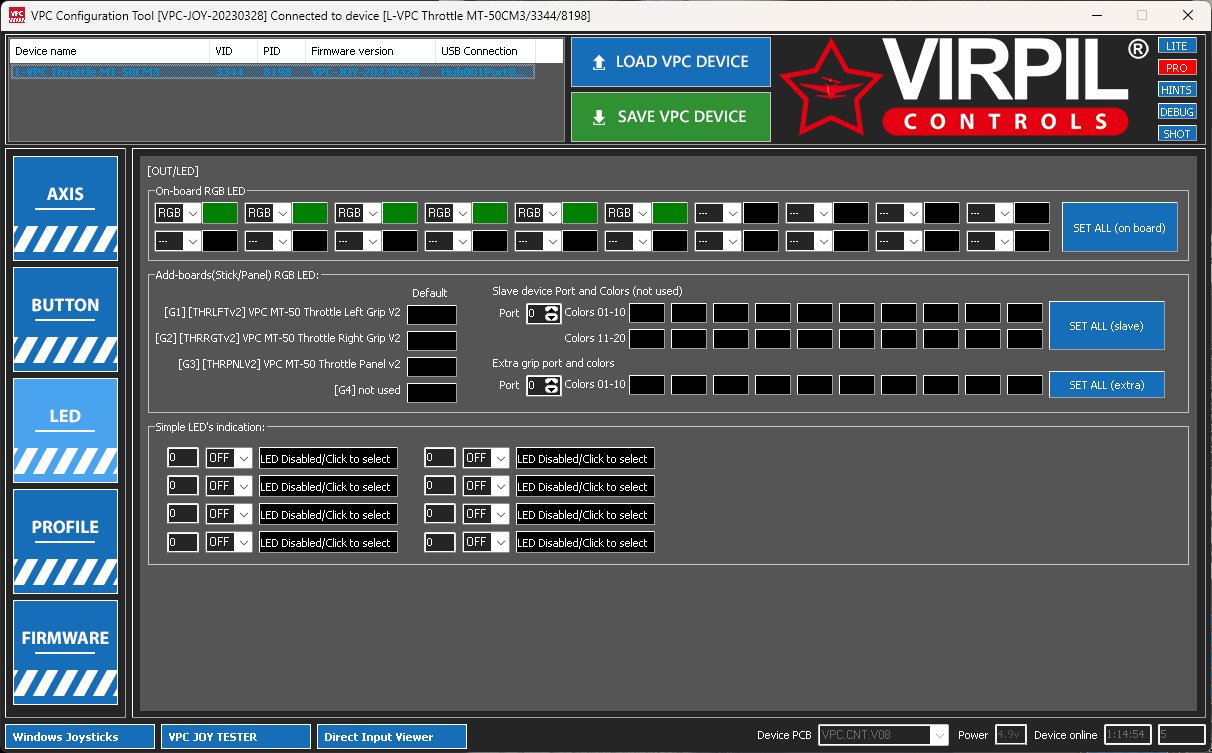The image size is (1212, 753).
Task: Toggle PRO mode
Action: (1177, 68)
